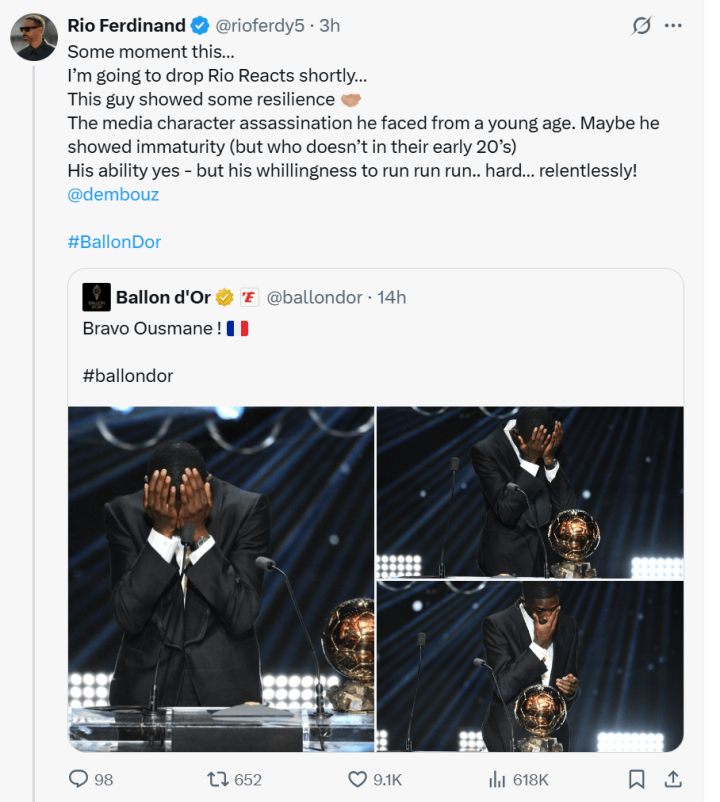Open Rio Ferdinand's profile avatar

33,38
